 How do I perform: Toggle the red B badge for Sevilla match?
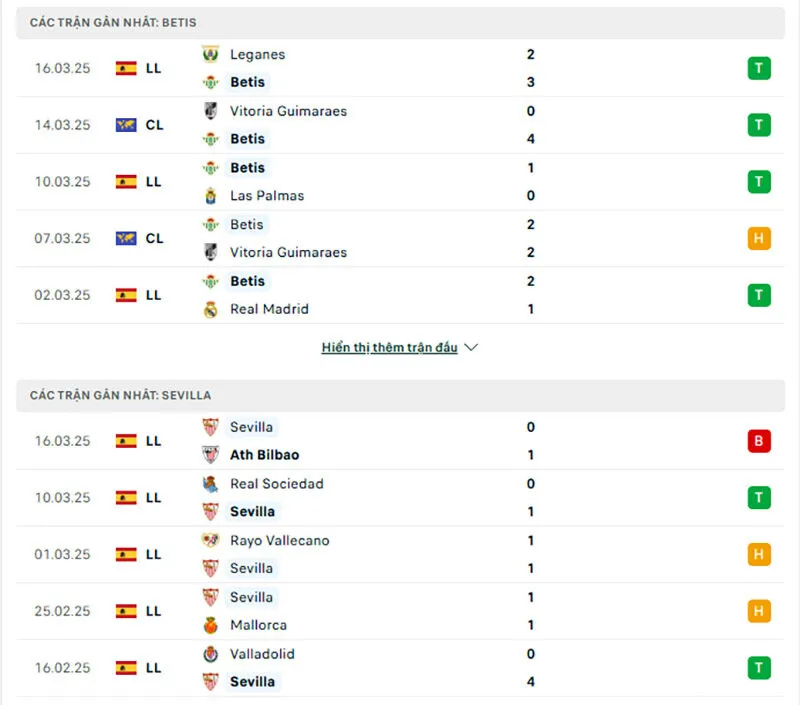(759, 440)
